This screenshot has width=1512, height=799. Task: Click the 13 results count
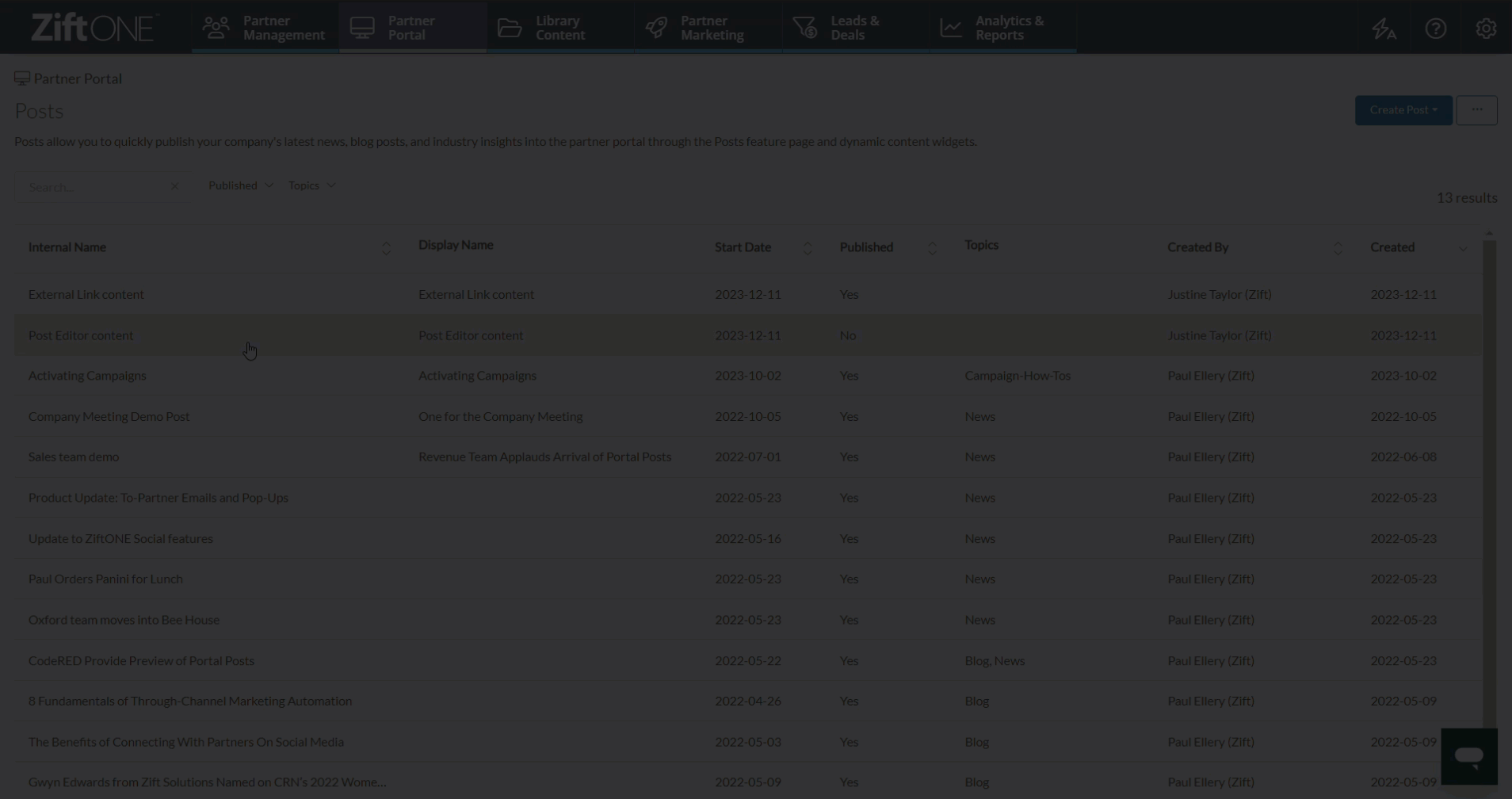tap(1467, 197)
